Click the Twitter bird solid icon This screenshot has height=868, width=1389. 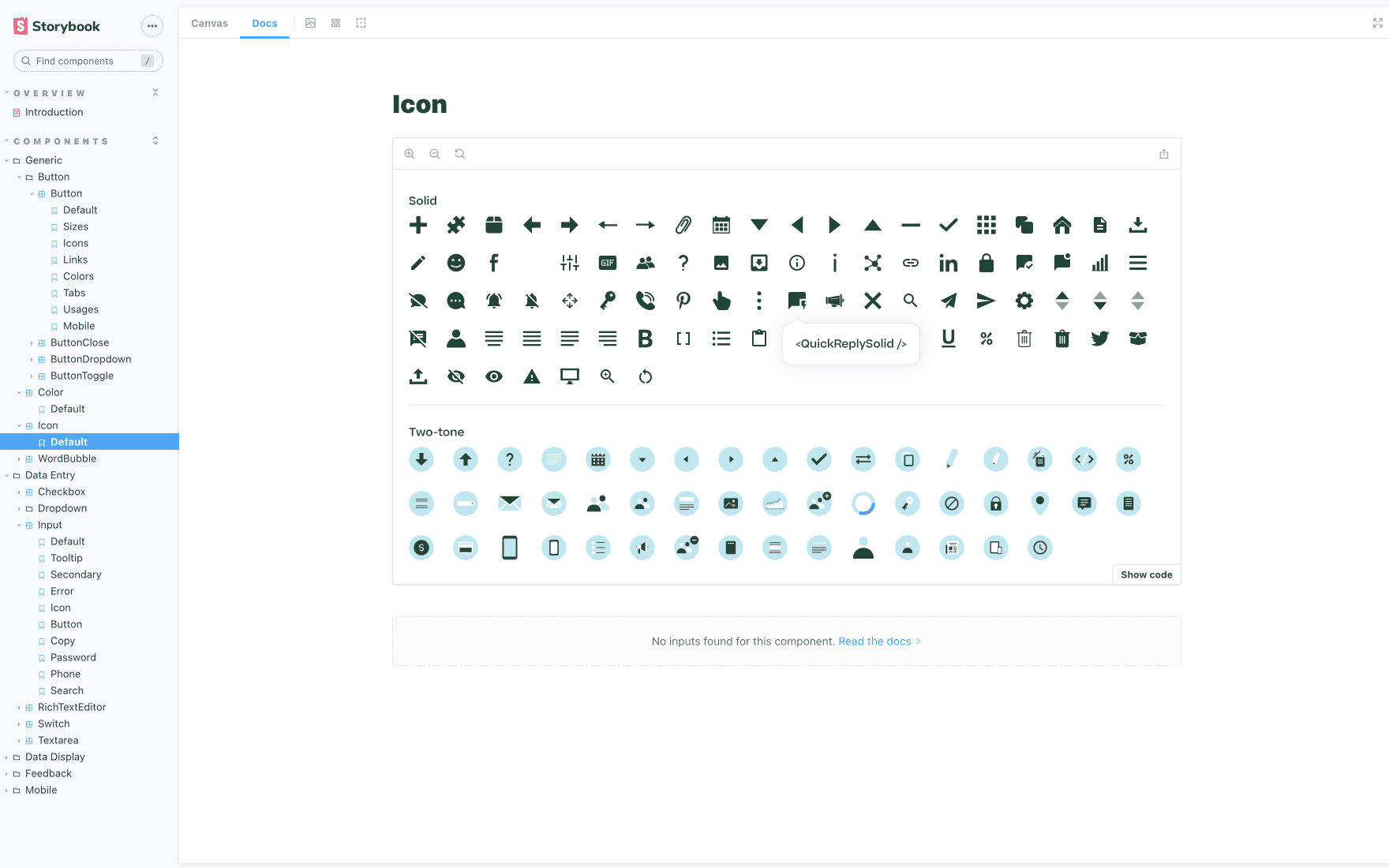1099,339
